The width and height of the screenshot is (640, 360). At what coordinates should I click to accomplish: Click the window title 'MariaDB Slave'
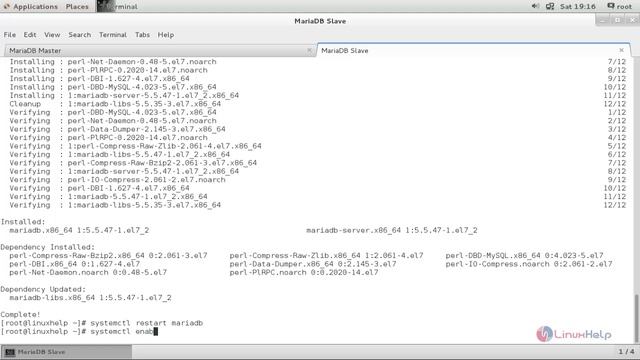pos(320,21)
